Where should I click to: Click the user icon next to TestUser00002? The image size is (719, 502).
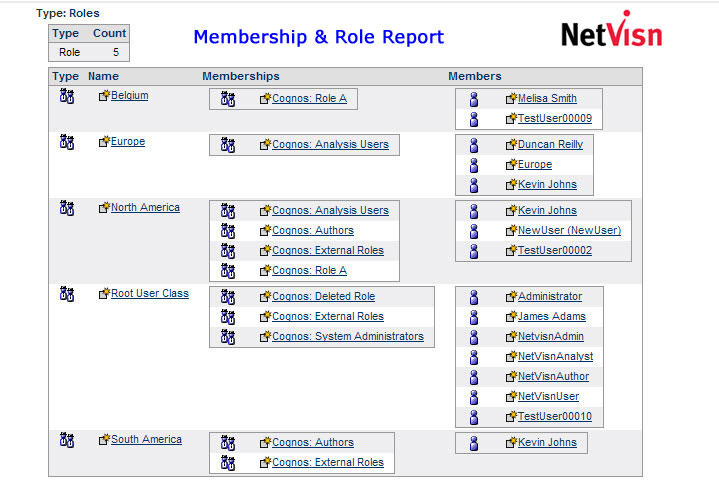[474, 251]
